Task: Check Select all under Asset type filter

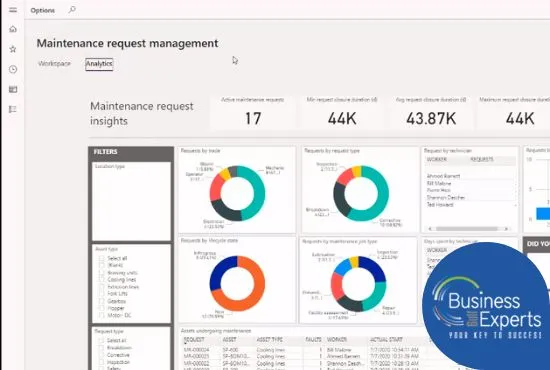Action: pos(102,258)
